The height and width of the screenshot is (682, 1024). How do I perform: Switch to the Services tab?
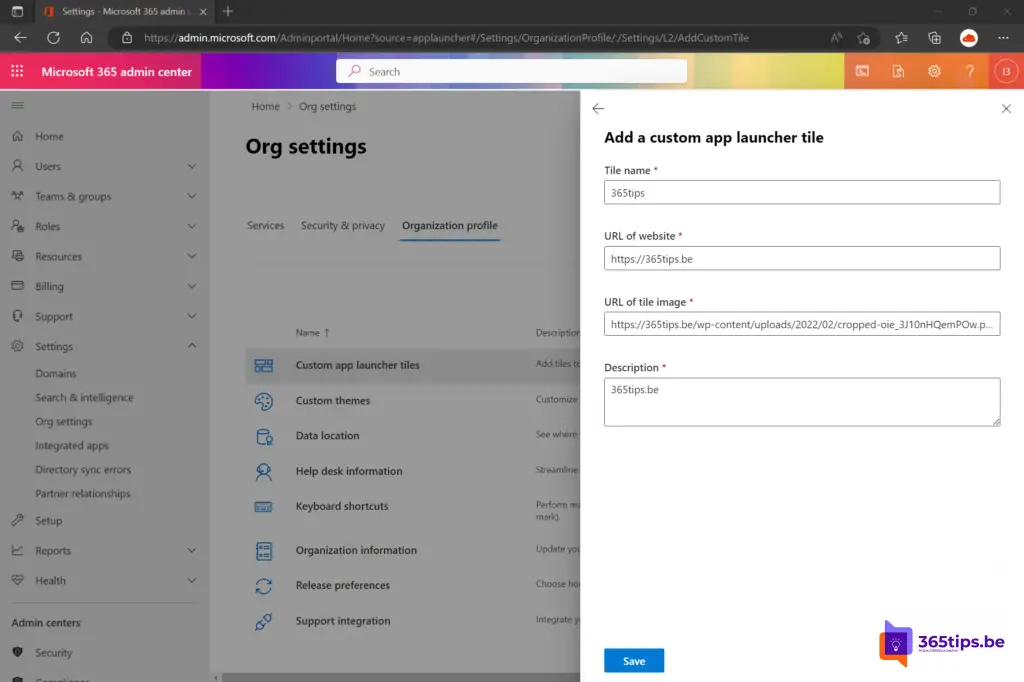point(265,225)
